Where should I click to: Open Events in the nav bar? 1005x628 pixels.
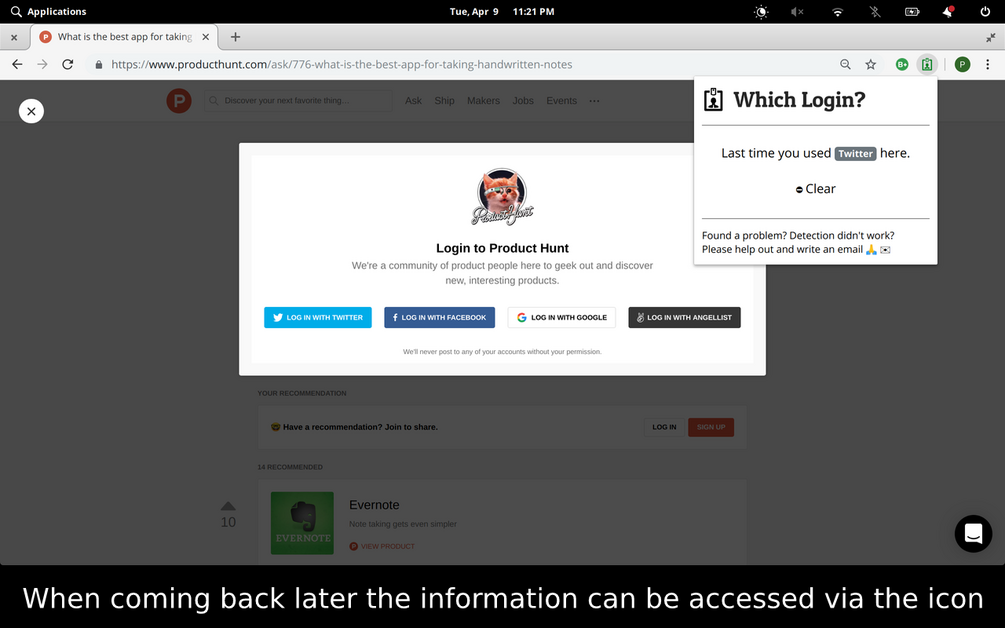pyautogui.click(x=561, y=101)
